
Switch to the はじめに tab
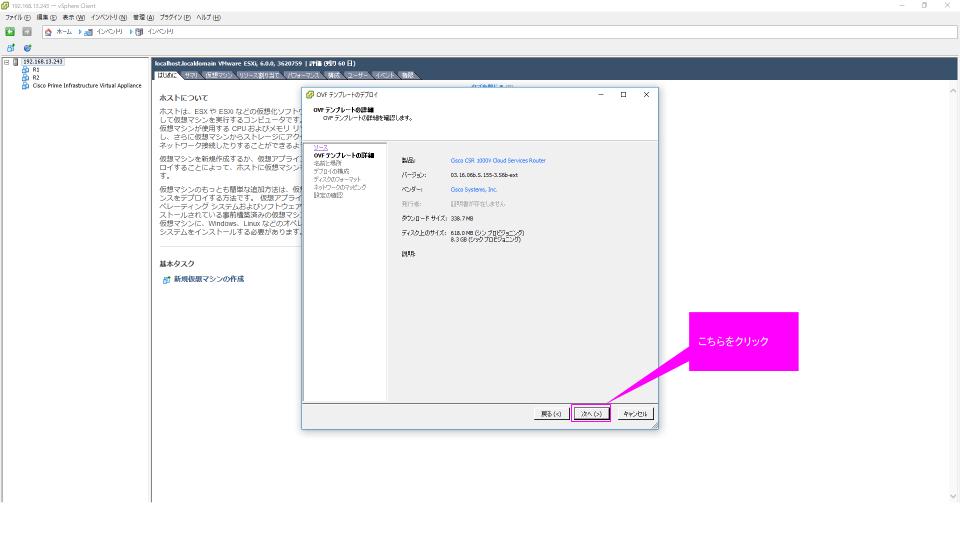point(167,75)
